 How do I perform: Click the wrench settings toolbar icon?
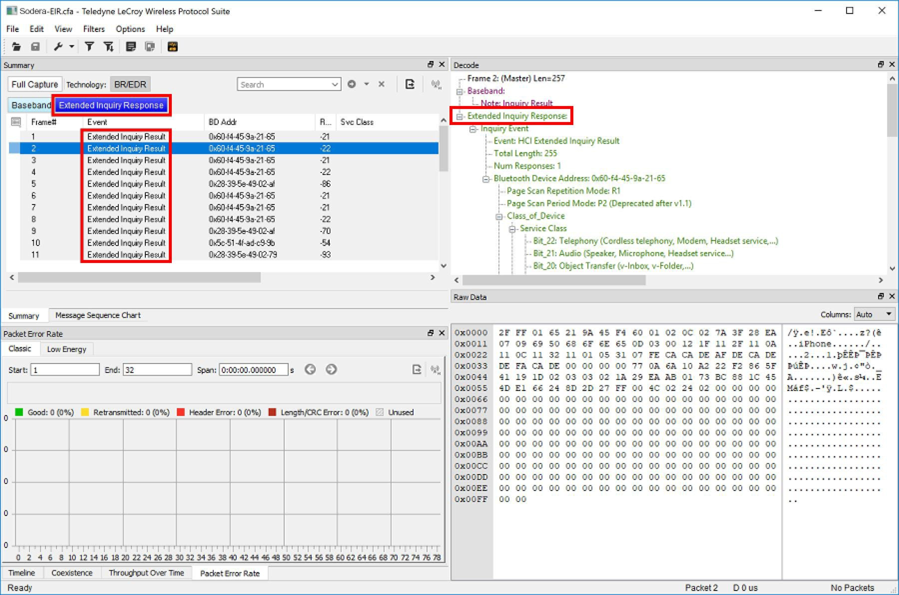pyautogui.click(x=58, y=47)
